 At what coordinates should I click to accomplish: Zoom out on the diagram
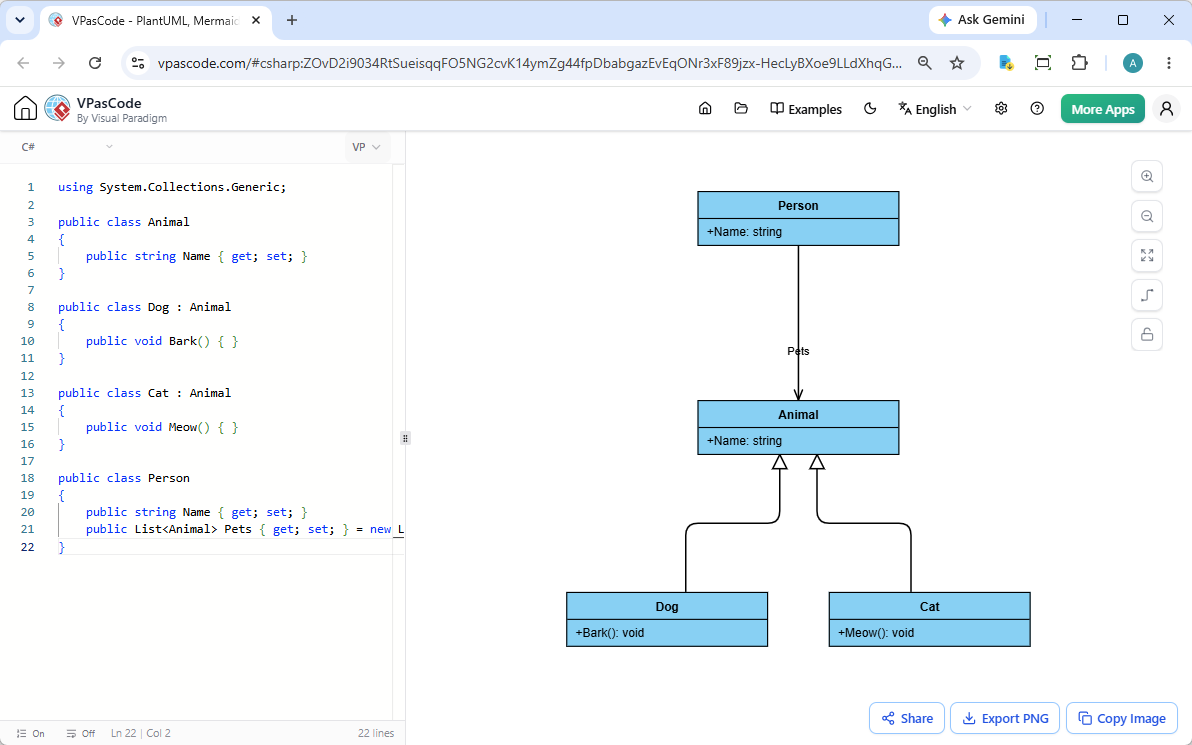pyautogui.click(x=1147, y=216)
